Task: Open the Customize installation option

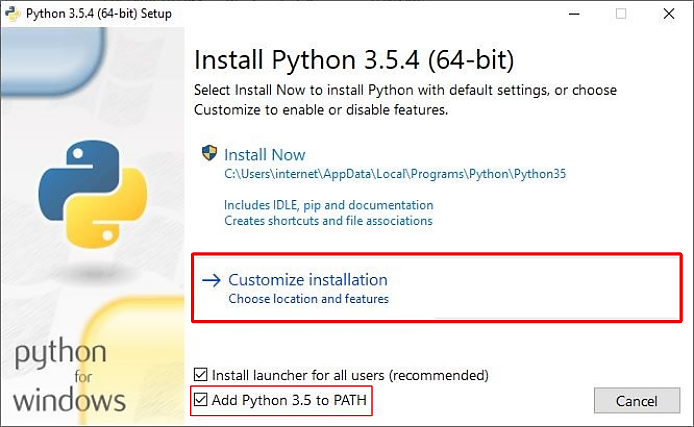Action: pyautogui.click(x=308, y=280)
